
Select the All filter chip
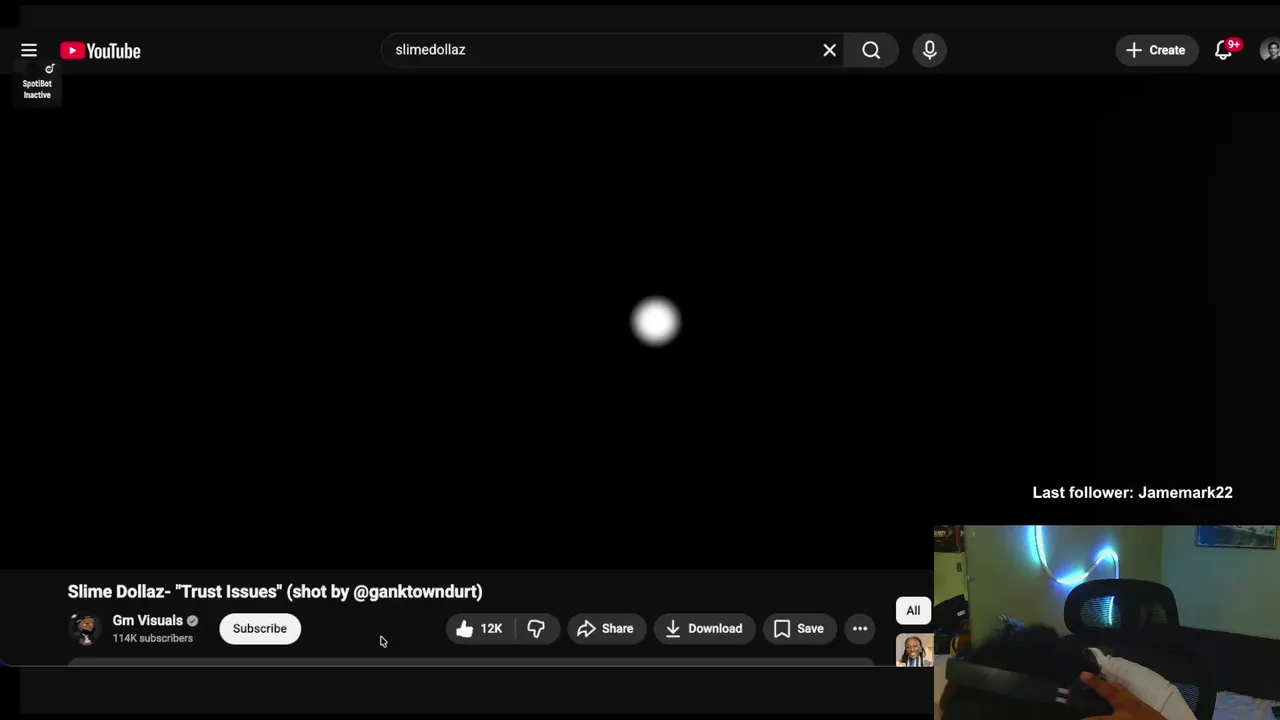pyautogui.click(x=913, y=611)
